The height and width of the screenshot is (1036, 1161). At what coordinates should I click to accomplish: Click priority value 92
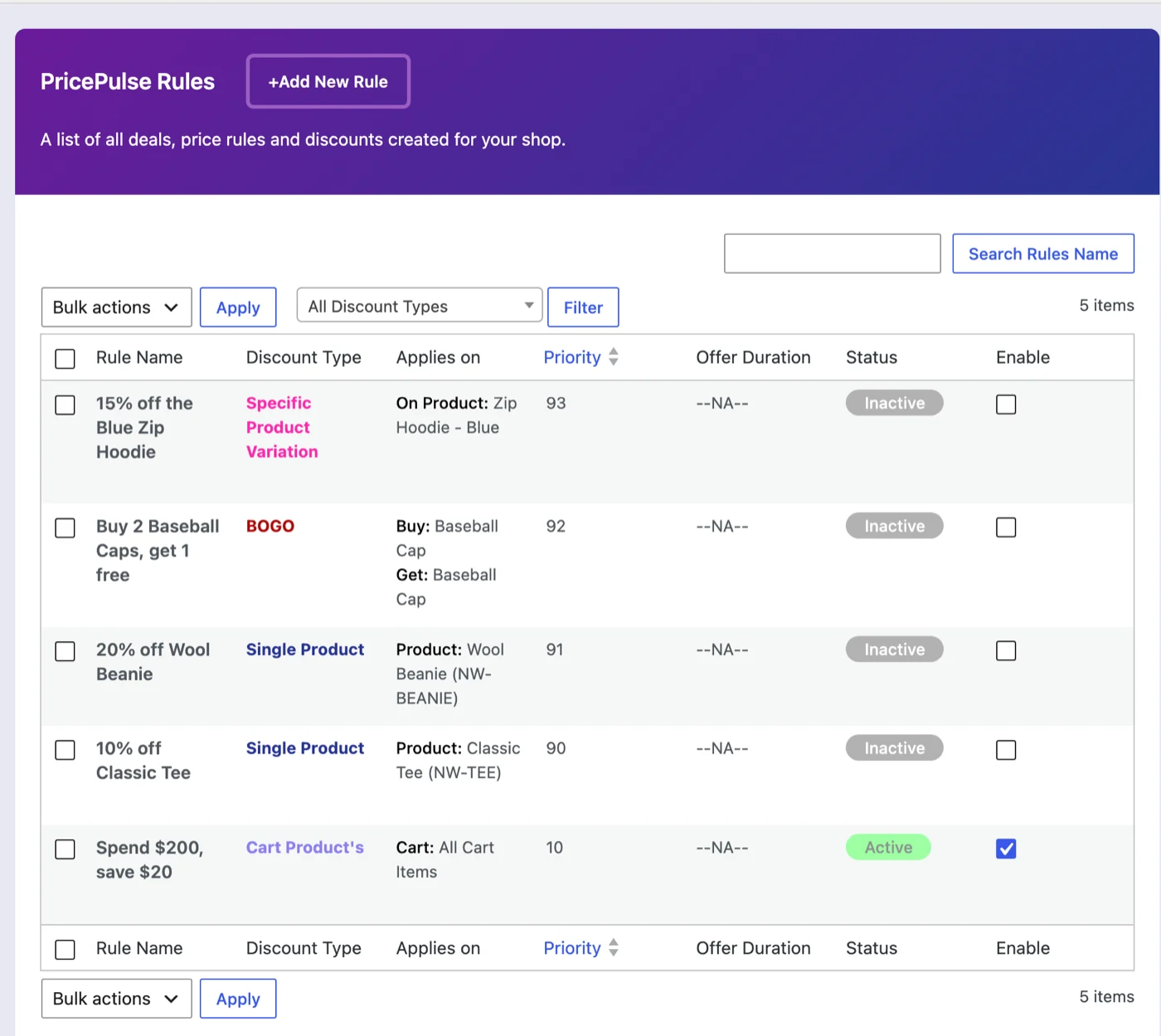pyautogui.click(x=556, y=526)
